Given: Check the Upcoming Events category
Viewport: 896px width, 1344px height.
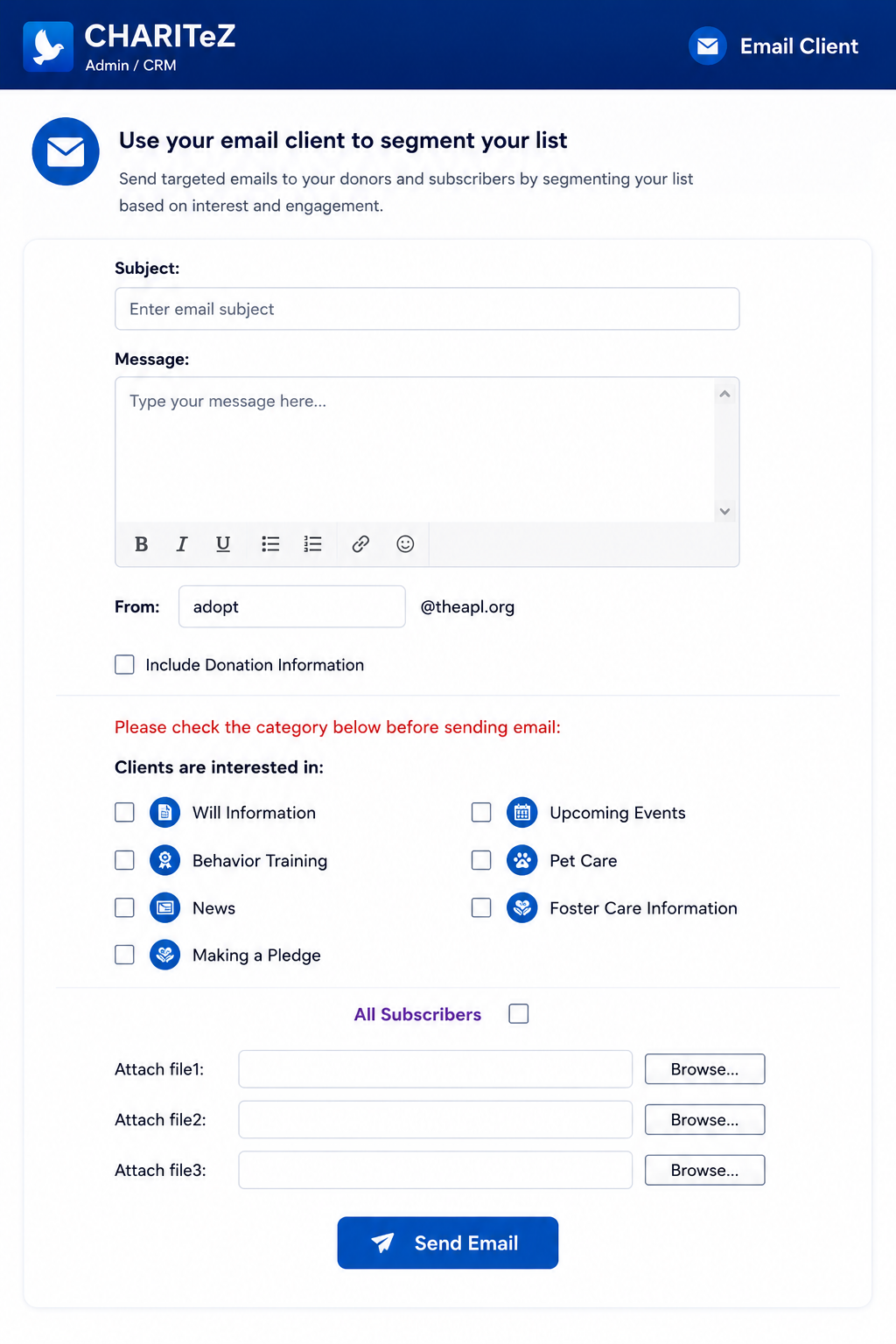Looking at the screenshot, I should pyautogui.click(x=481, y=813).
